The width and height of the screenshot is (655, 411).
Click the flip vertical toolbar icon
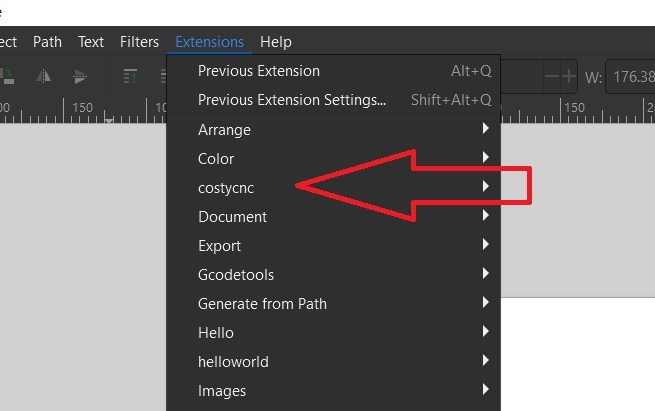pyautogui.click(x=81, y=77)
